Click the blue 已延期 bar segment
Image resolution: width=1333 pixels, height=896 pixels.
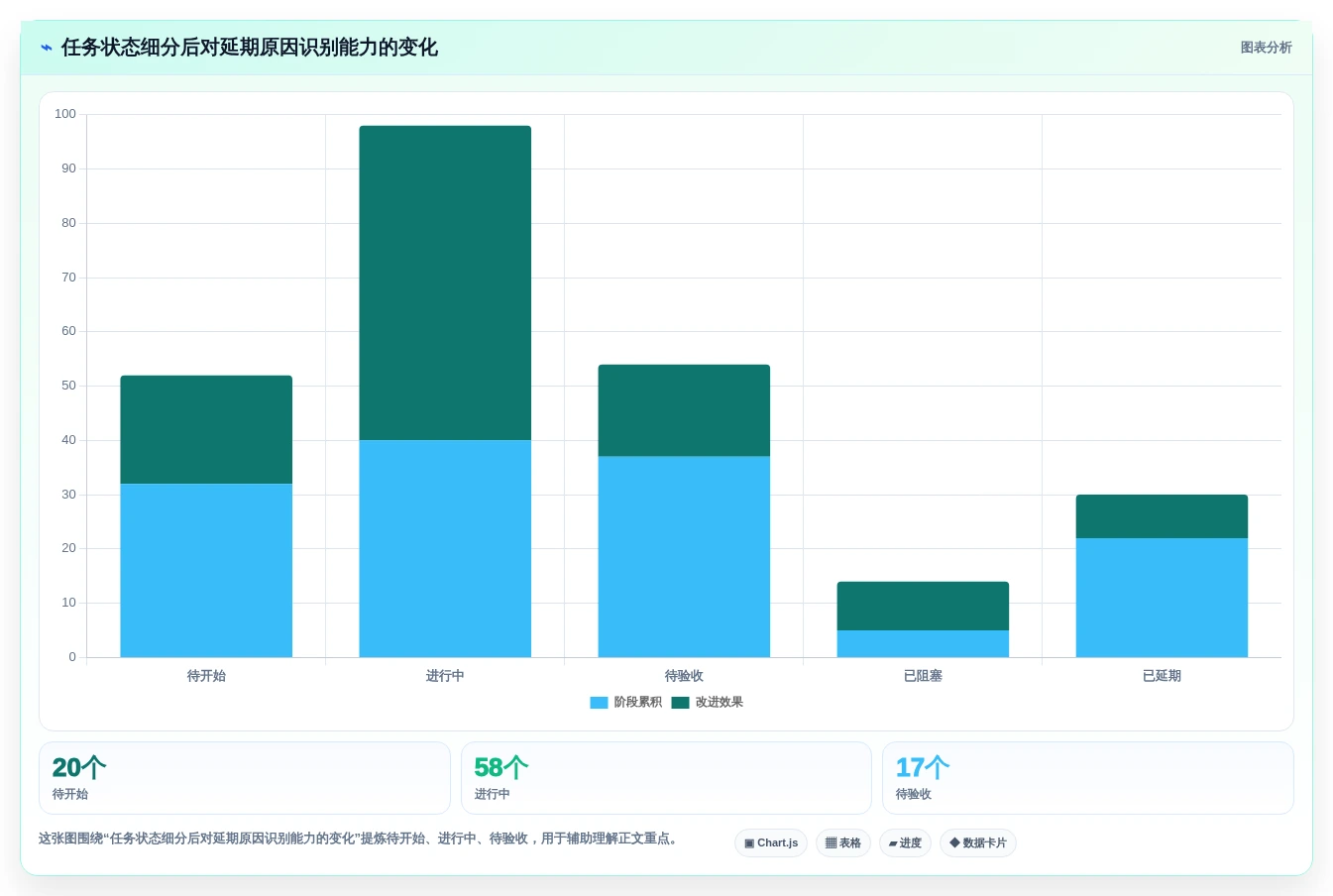(1162, 598)
